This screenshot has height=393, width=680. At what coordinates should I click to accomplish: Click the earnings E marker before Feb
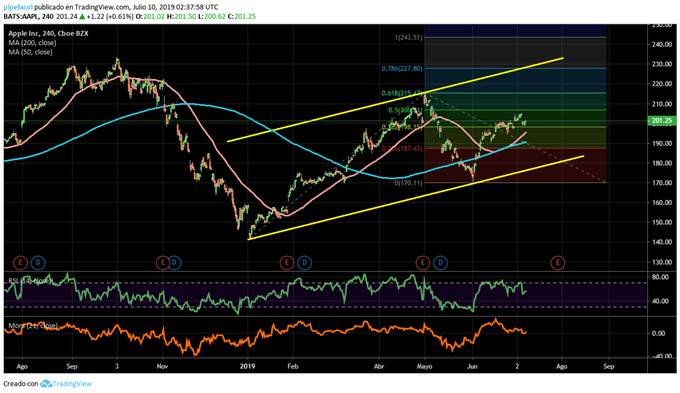286,262
